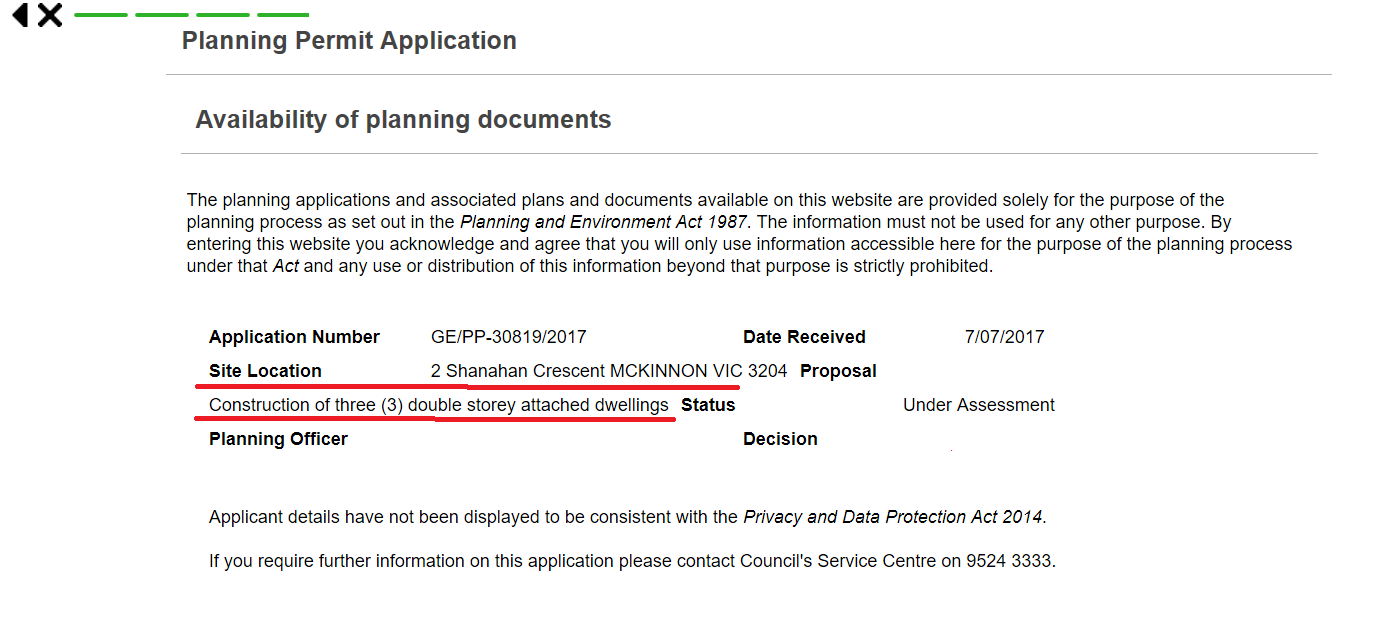Image resolution: width=1399 pixels, height=630 pixels.
Task: Click the fourth green progress segment
Action: 283,15
